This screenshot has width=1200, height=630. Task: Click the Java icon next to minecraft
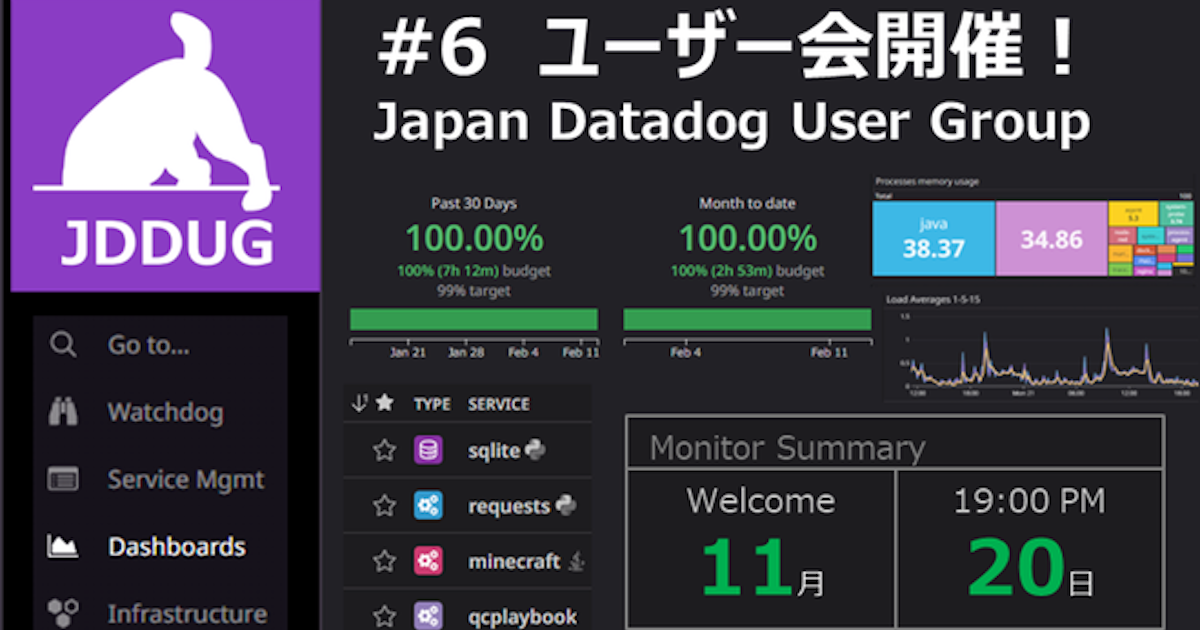coord(575,560)
